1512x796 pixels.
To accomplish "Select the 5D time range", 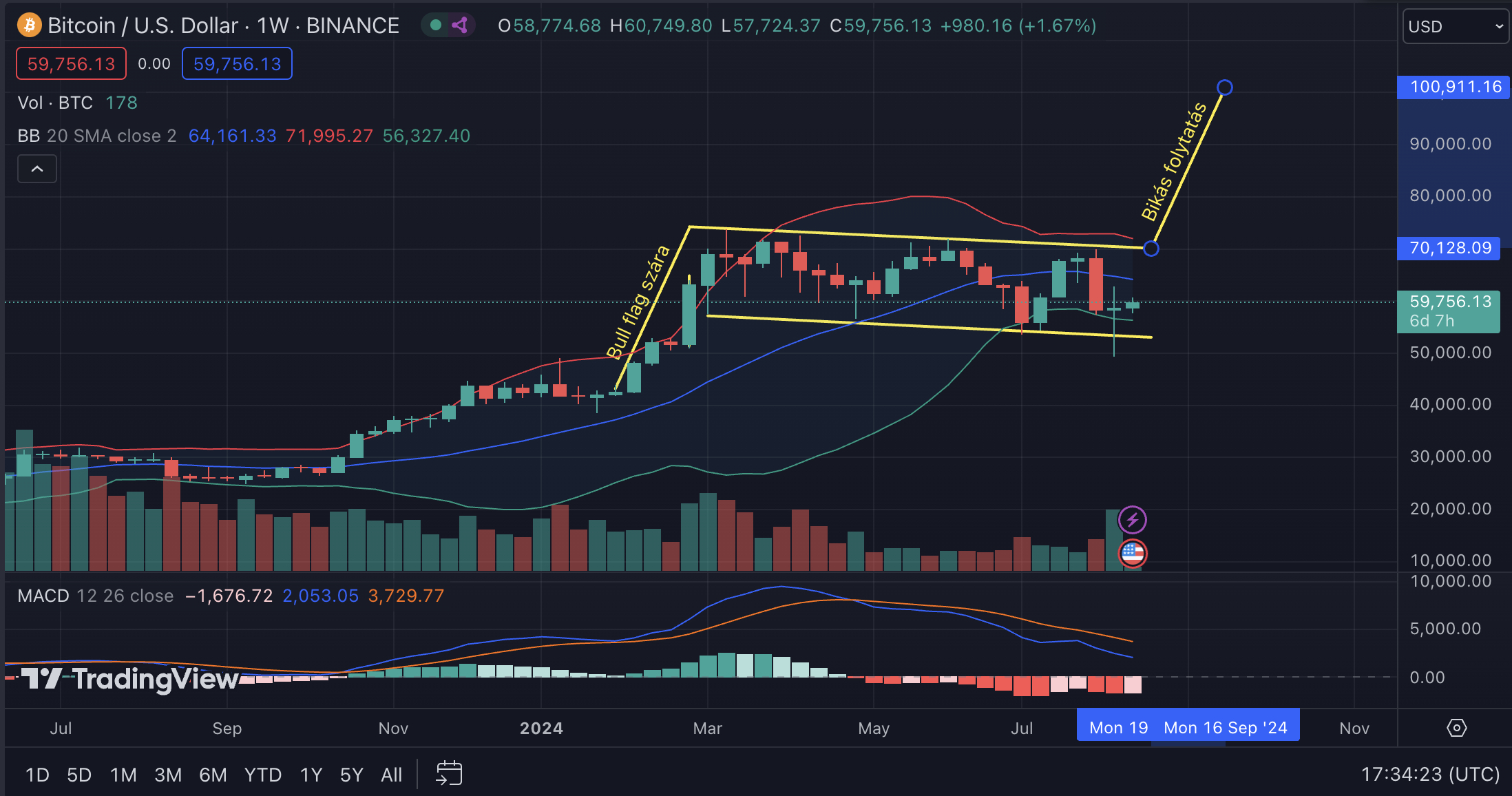I will coord(79,775).
